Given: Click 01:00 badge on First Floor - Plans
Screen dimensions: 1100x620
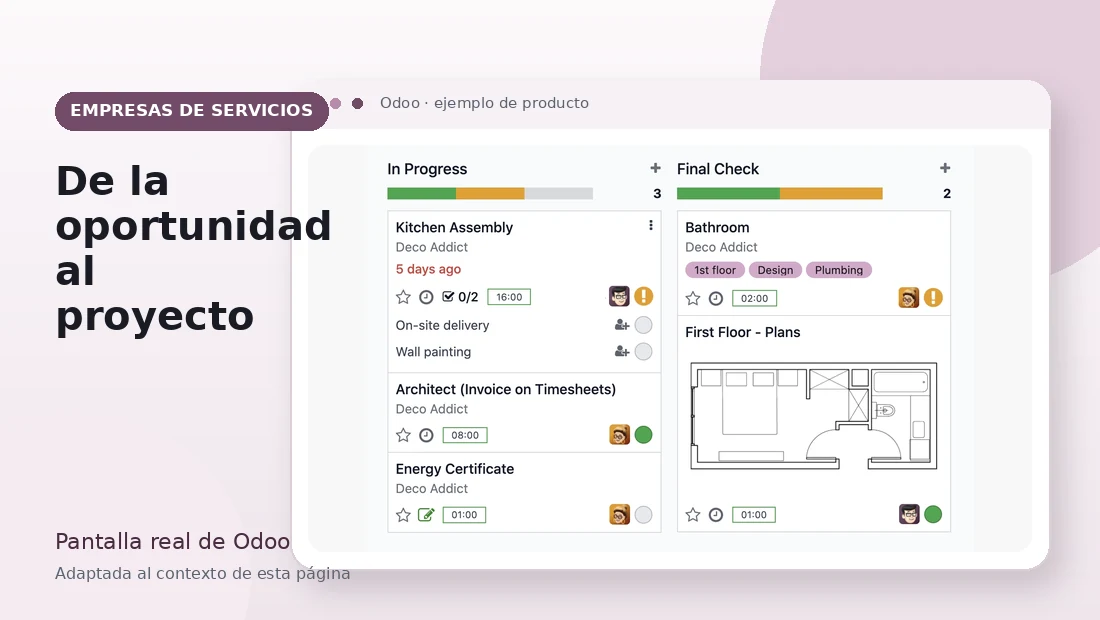Looking at the screenshot, I should [753, 515].
